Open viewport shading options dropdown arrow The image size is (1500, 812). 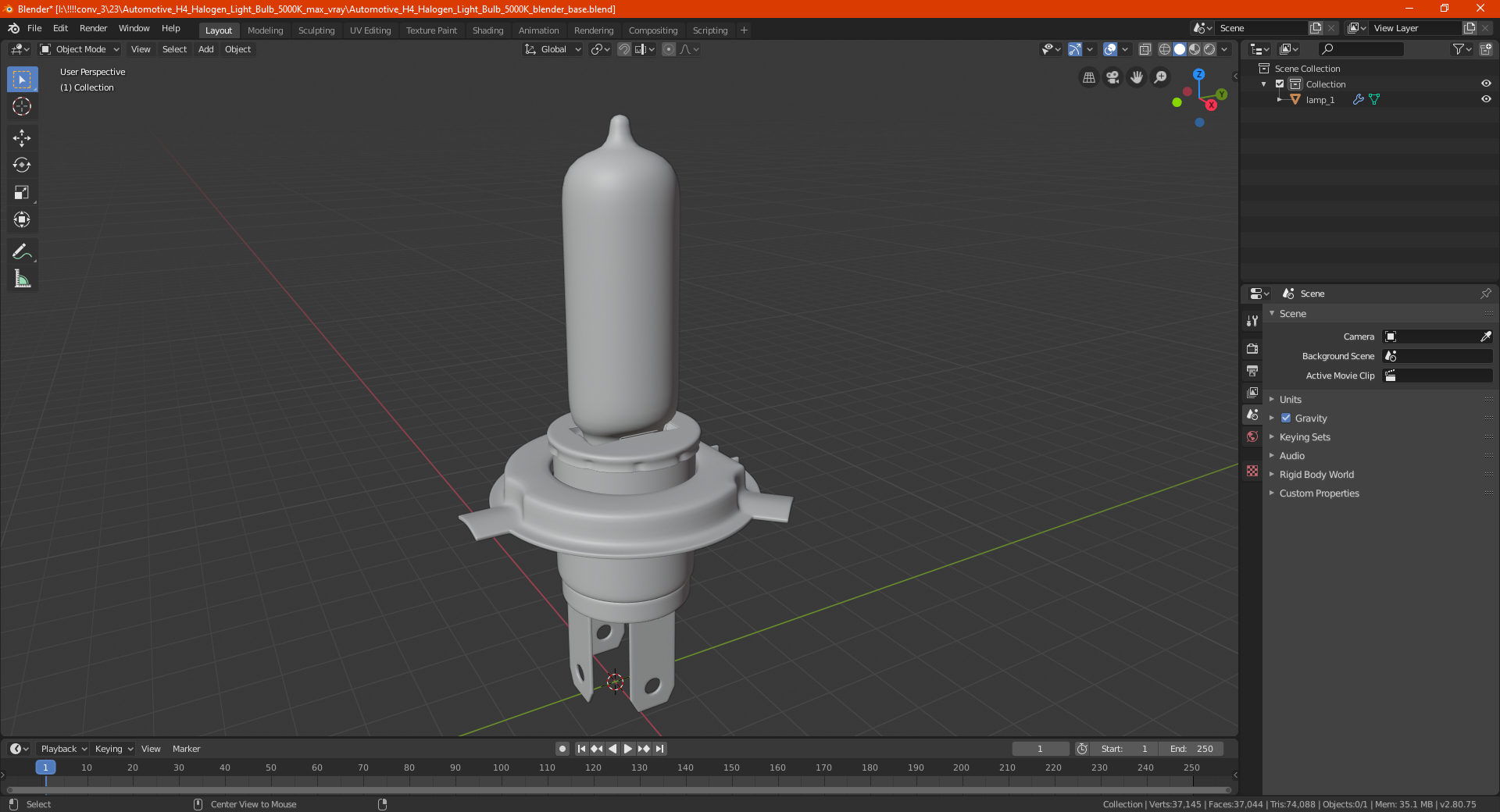(1224, 49)
